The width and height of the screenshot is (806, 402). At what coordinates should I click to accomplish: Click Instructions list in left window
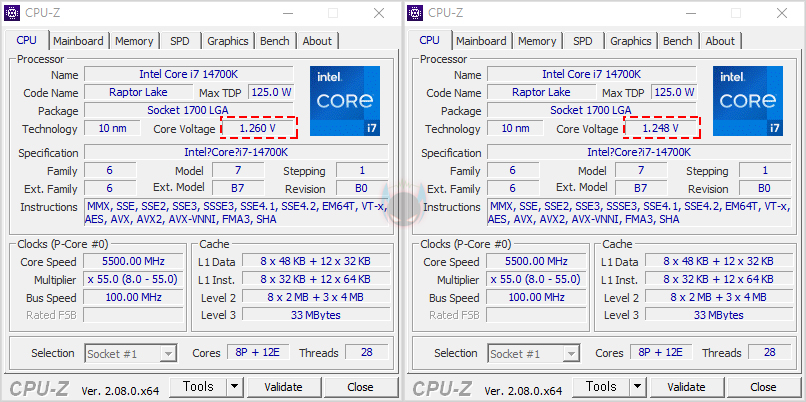[236, 213]
